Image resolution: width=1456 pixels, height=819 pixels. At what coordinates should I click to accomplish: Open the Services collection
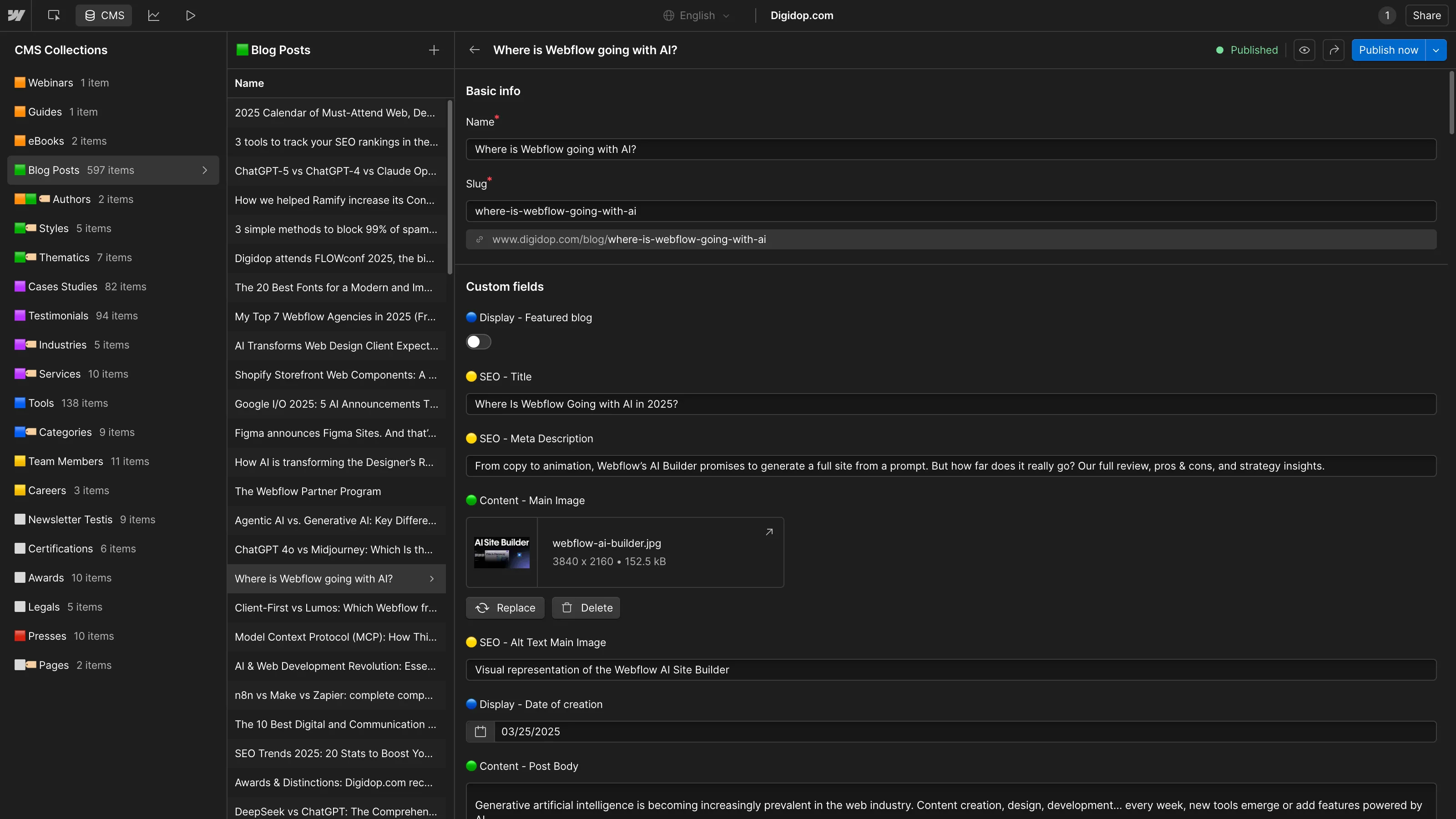(113, 374)
